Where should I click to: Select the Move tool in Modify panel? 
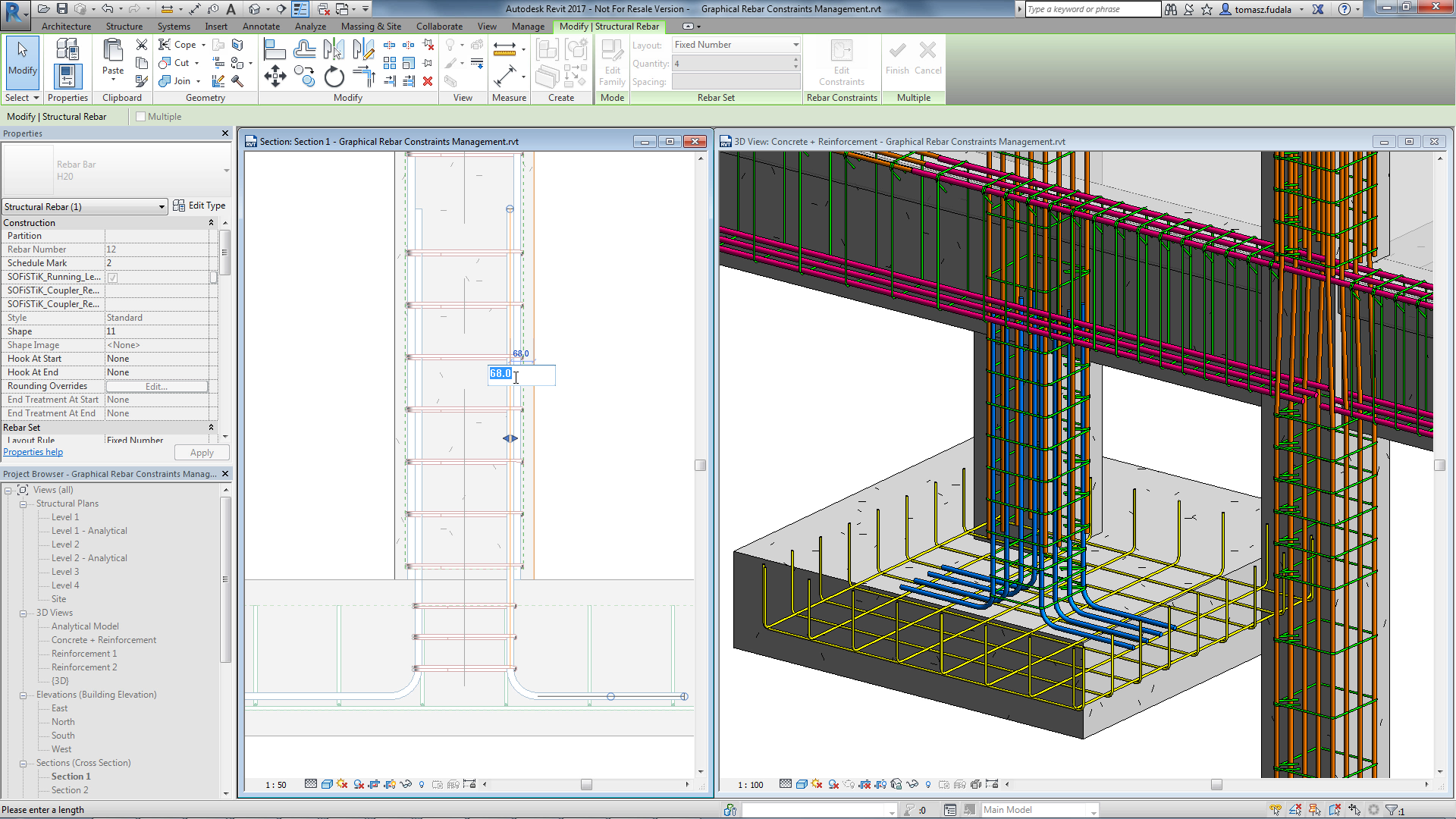pos(275,80)
